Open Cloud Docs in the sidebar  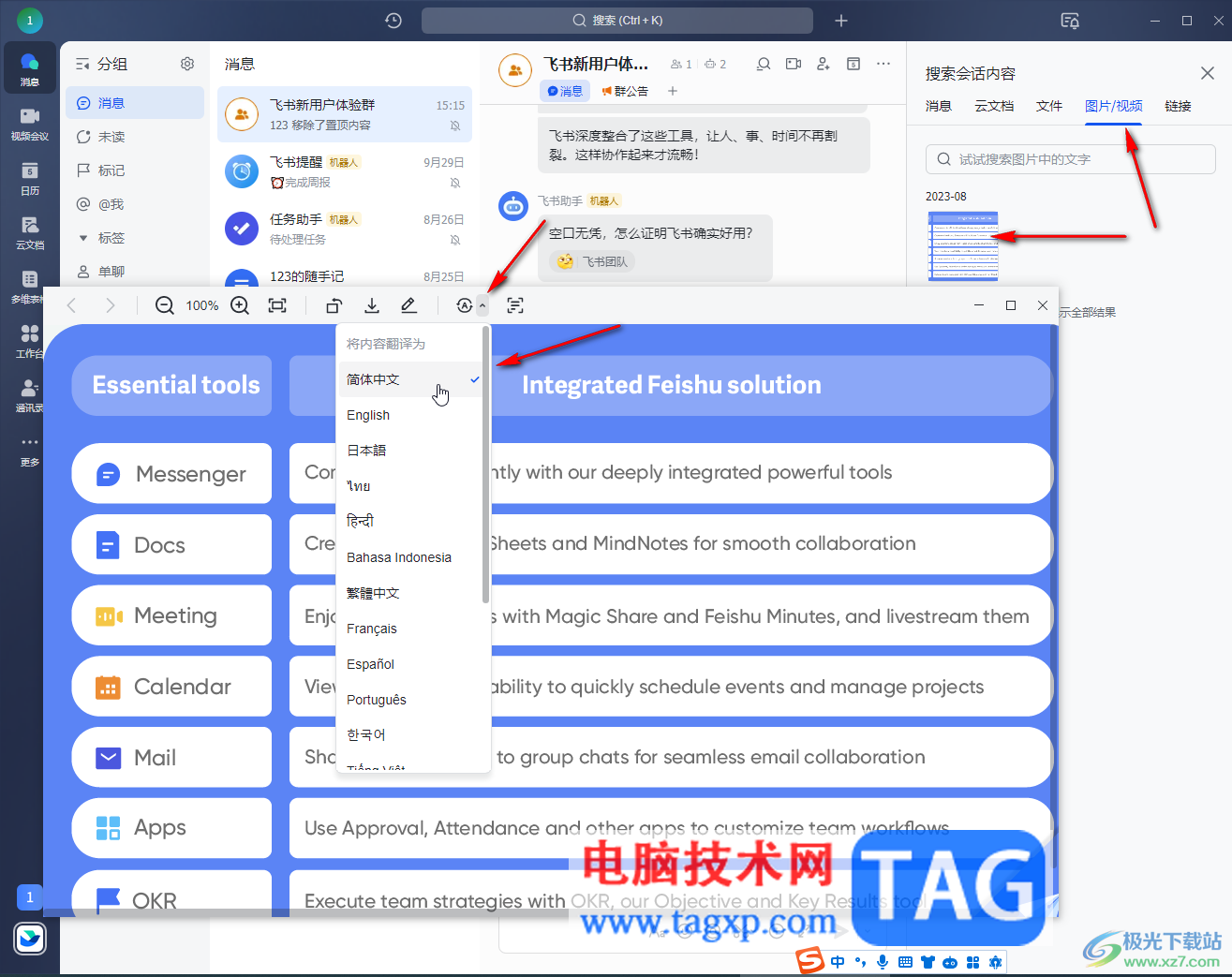[30, 232]
